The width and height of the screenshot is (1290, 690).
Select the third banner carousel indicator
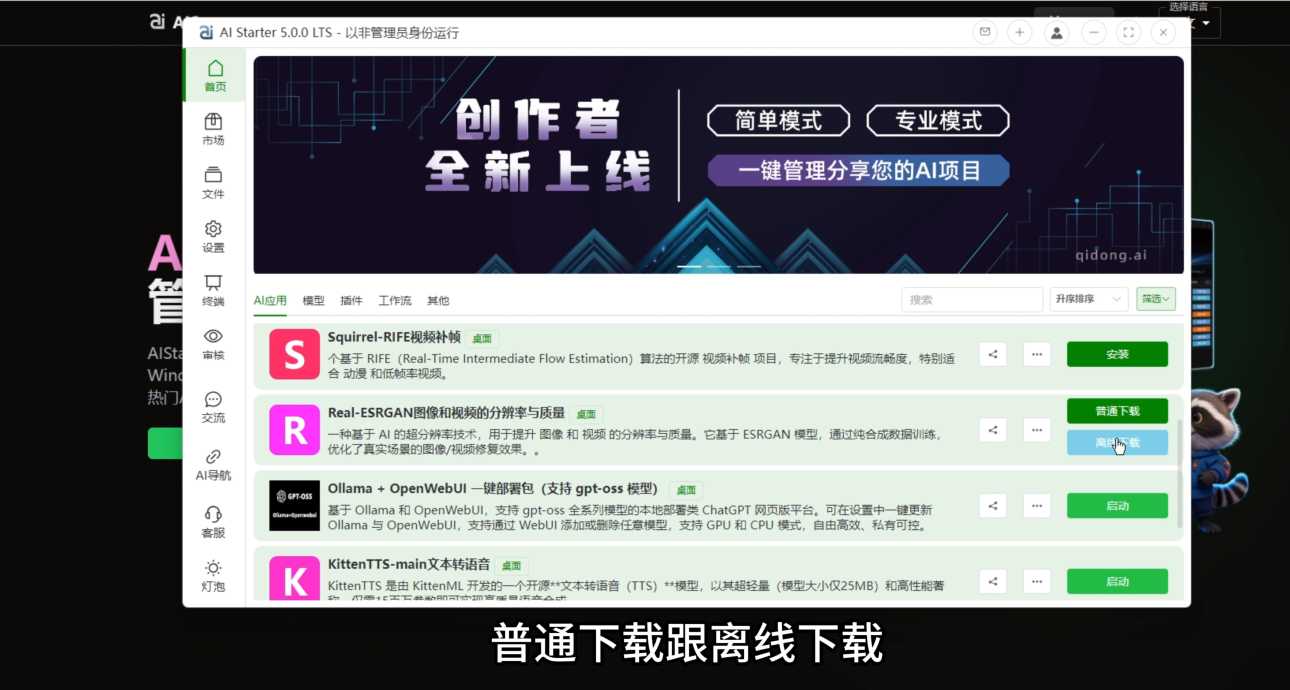click(x=749, y=267)
